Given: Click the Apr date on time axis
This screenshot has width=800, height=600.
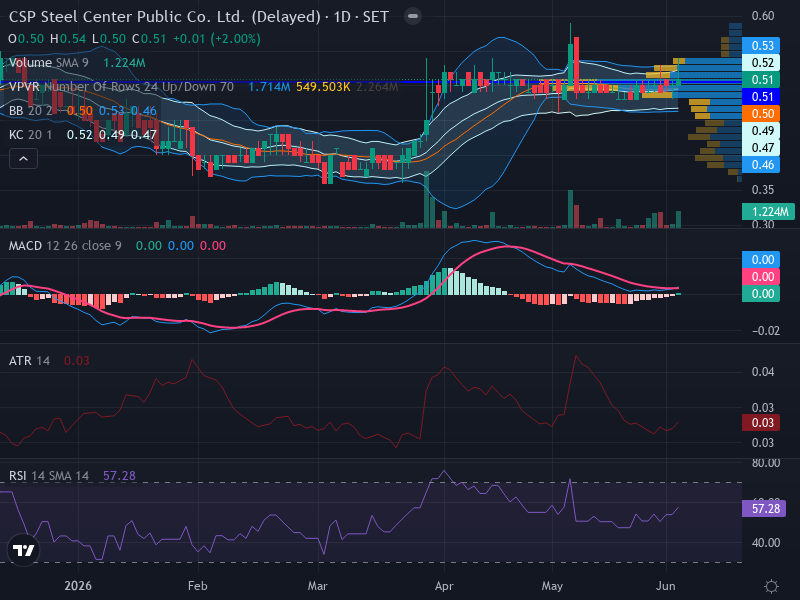Looking at the screenshot, I should click(444, 586).
